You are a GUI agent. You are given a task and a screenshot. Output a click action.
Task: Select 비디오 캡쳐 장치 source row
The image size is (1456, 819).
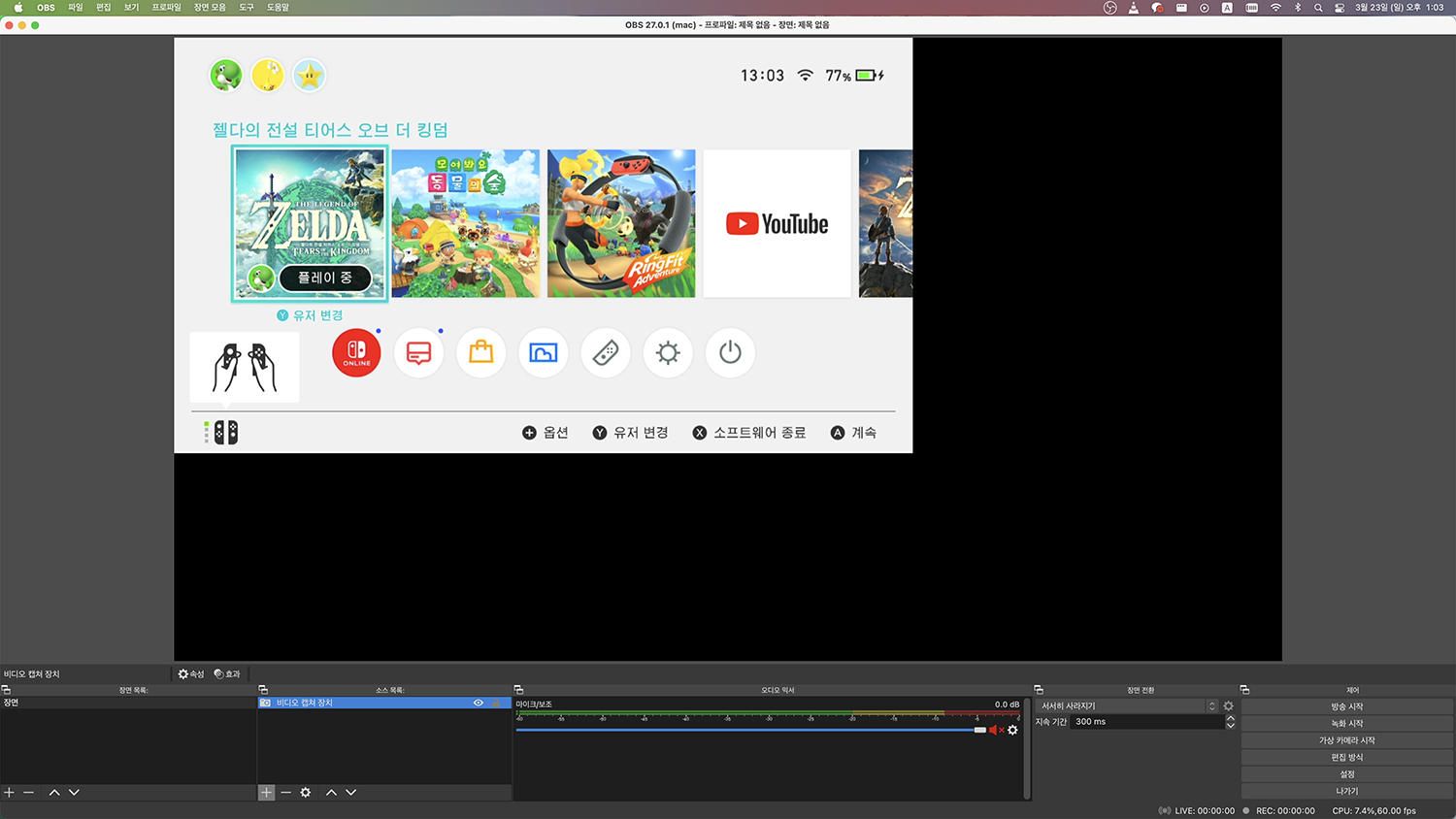[384, 703]
